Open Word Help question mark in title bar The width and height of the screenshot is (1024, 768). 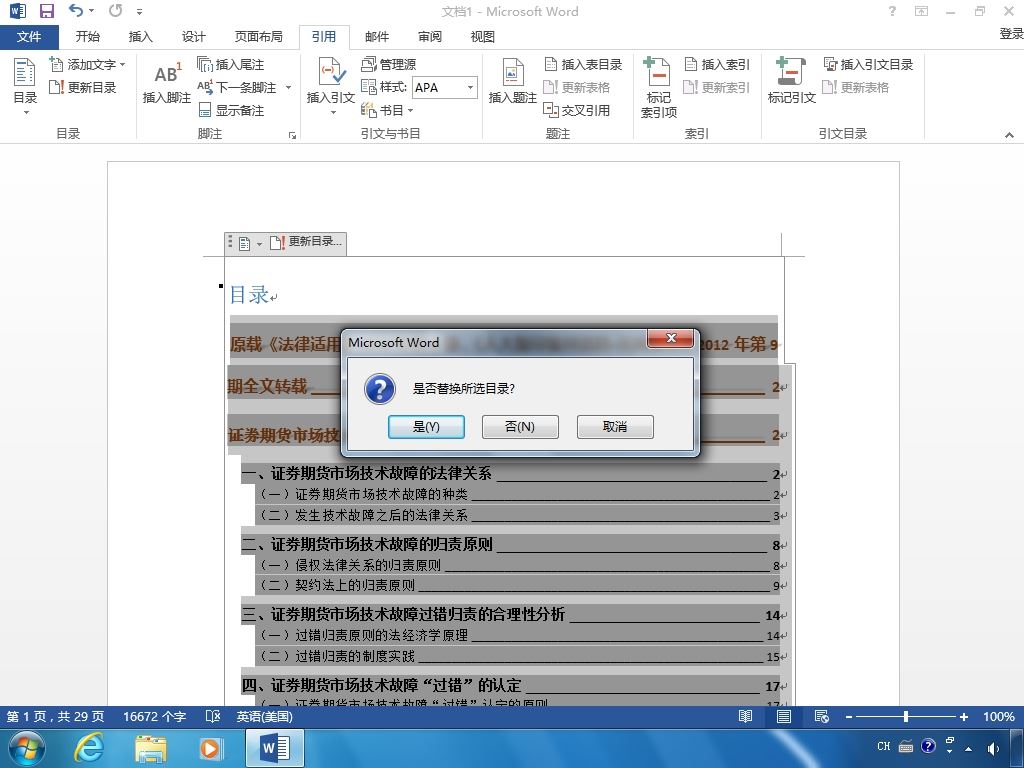point(892,11)
